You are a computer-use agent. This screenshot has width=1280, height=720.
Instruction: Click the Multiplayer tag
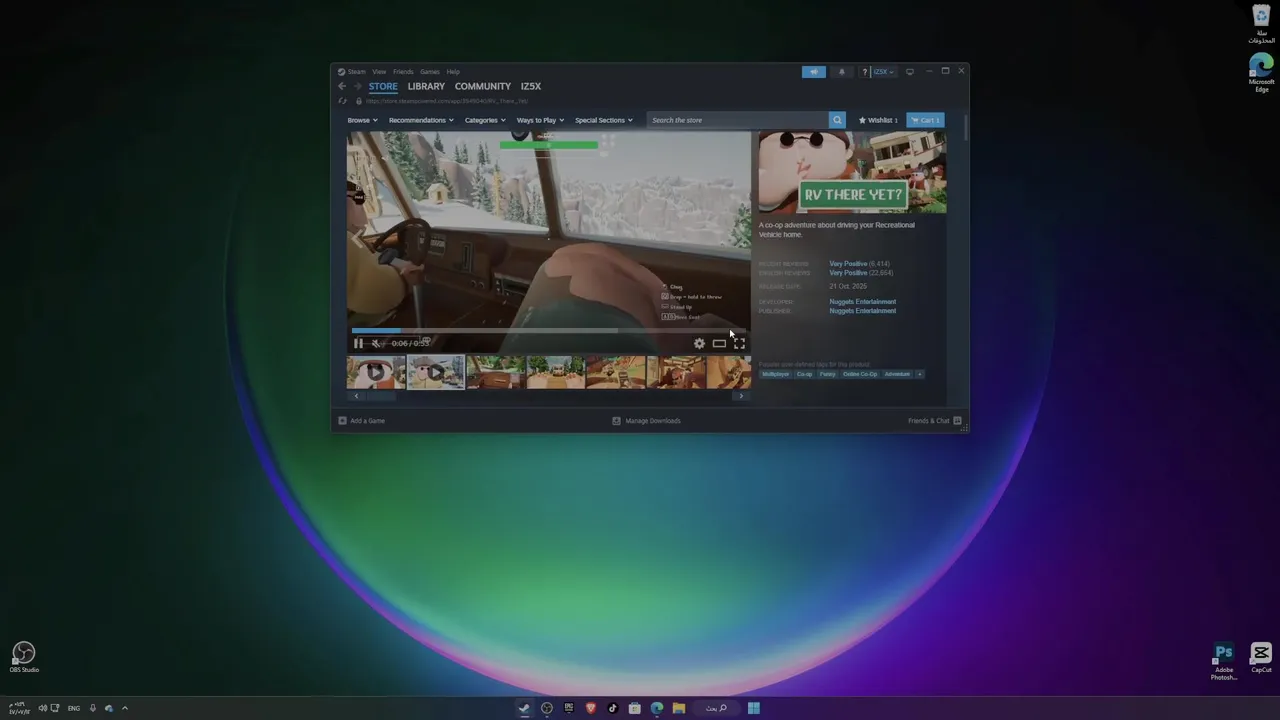tap(775, 374)
